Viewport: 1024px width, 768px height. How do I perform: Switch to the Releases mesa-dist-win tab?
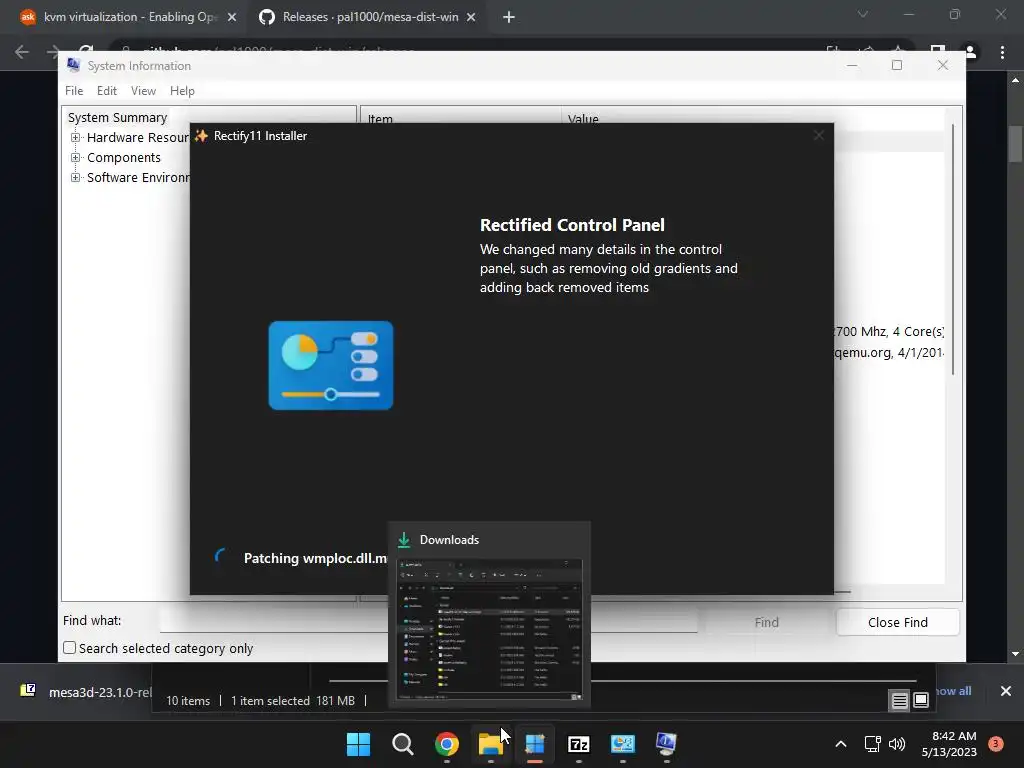370,17
